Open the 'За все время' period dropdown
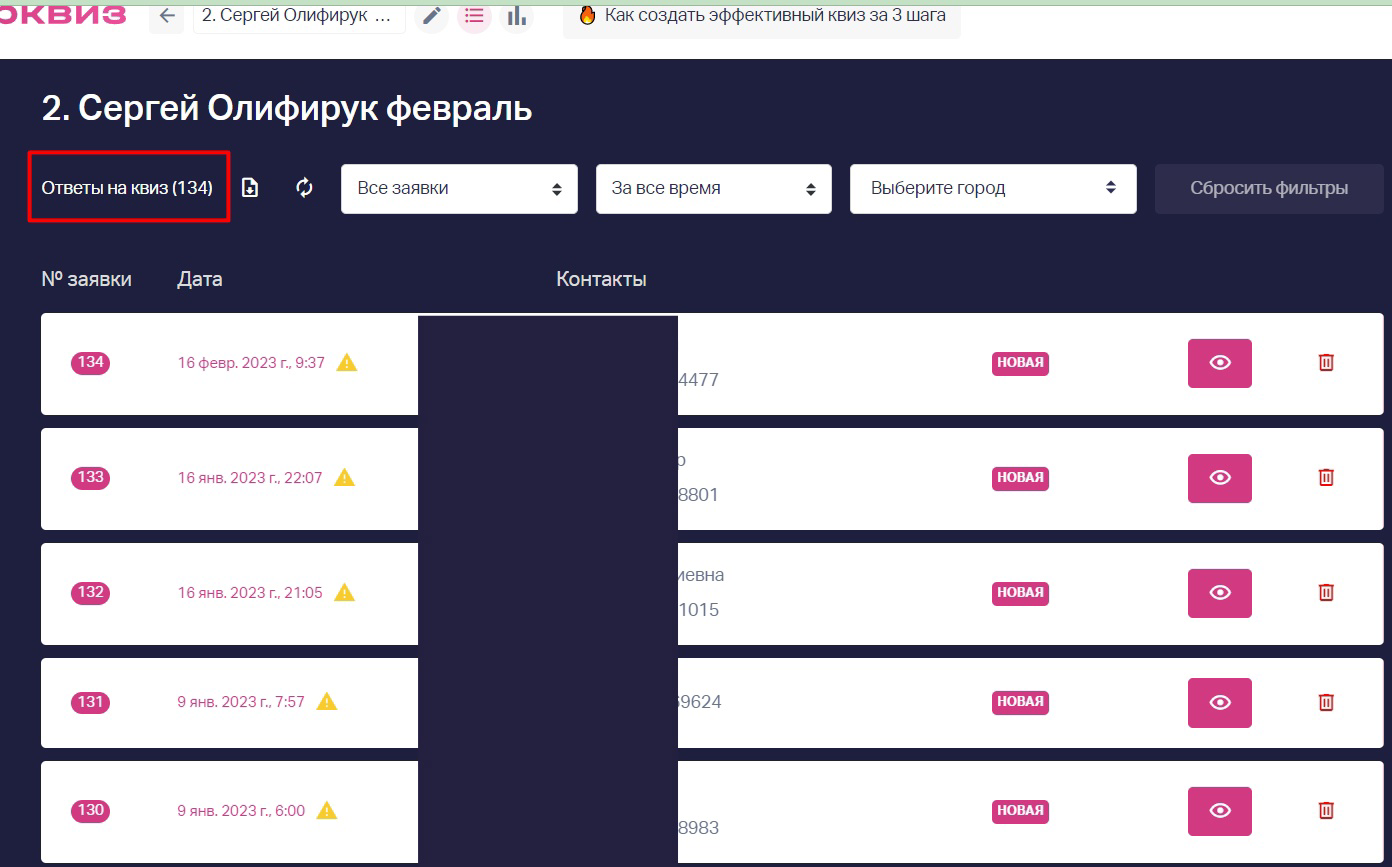 tap(714, 189)
